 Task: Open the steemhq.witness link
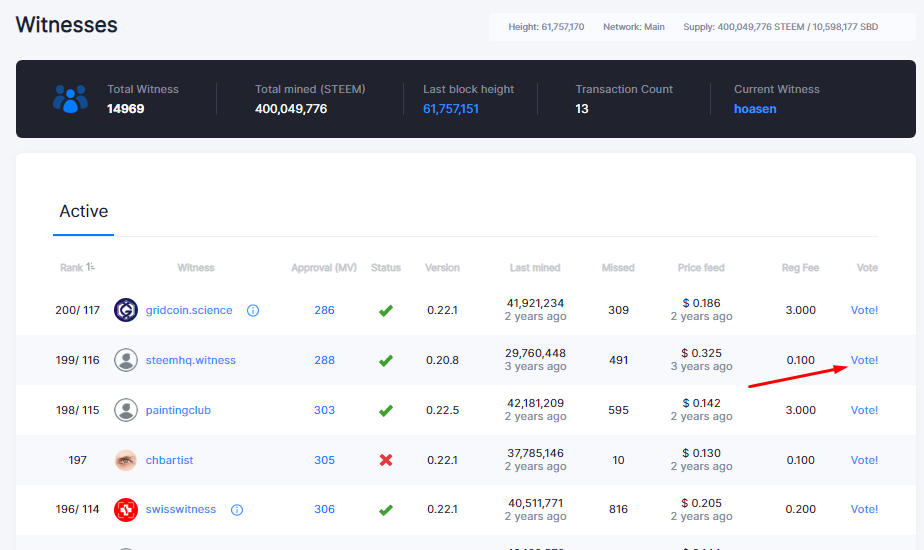point(190,360)
